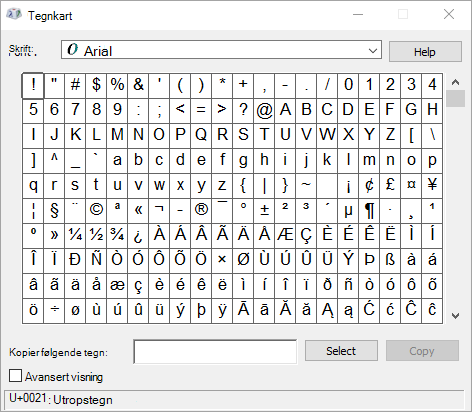The width and height of the screenshot is (472, 412).
Task: Click the section sign § character
Action: coord(54,211)
